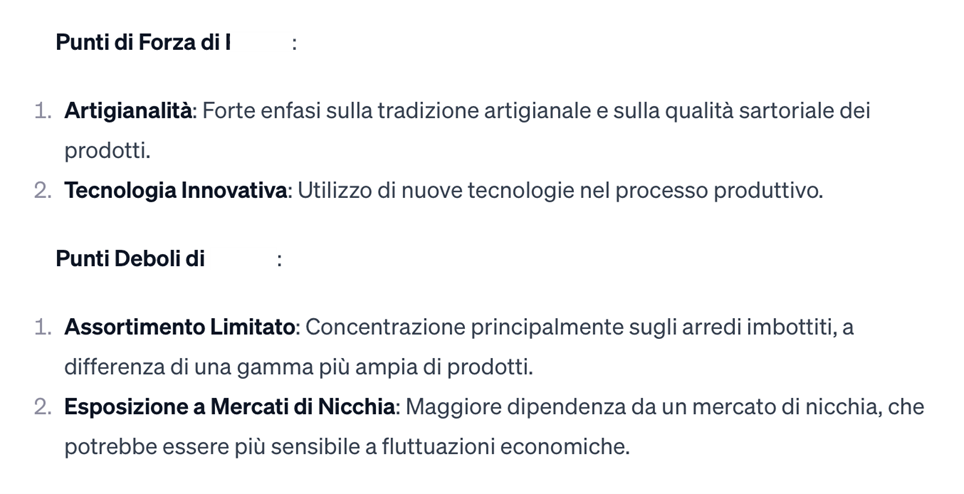
Task: Click list number 1 beside Assortimento Limitato
Action: pos(43,327)
